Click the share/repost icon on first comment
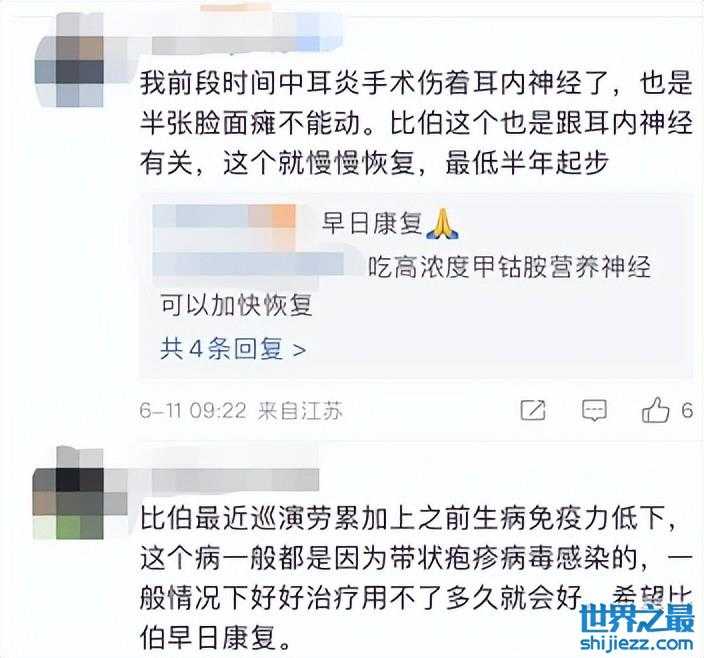 coord(533,410)
